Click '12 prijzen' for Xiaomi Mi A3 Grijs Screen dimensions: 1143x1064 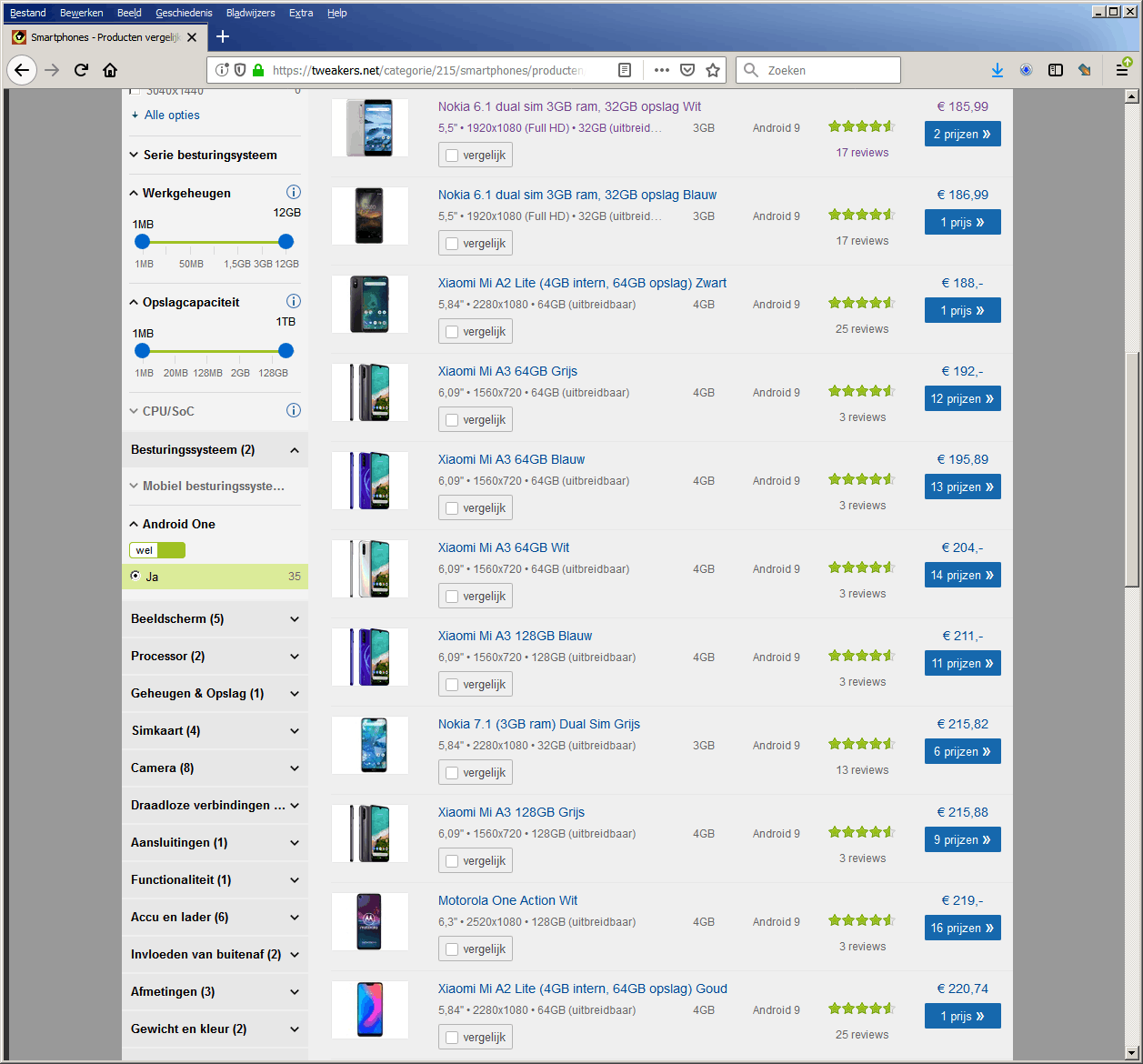(963, 398)
